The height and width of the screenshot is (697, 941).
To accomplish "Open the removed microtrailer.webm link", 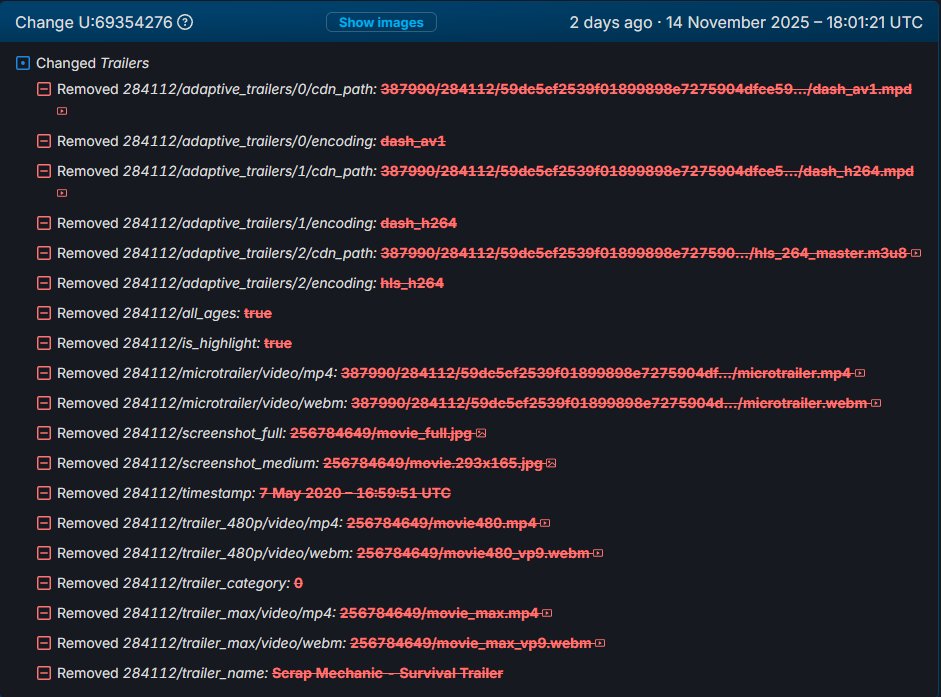I will [x=609, y=403].
